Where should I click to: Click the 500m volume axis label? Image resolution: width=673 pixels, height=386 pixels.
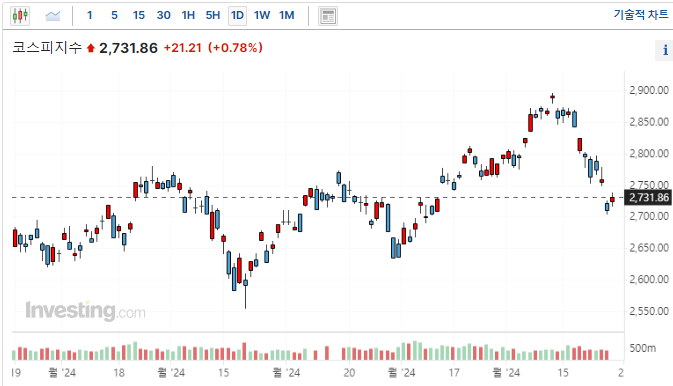point(643,348)
